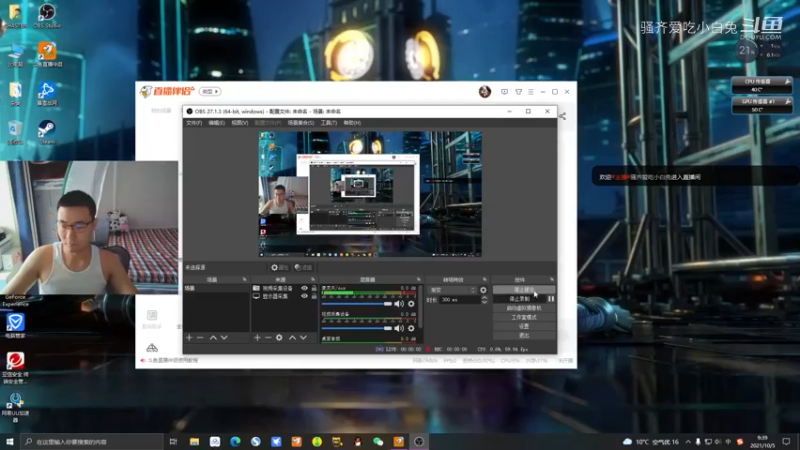Click the 设置 button in controls
The width and height of the screenshot is (800, 450).
click(x=524, y=327)
